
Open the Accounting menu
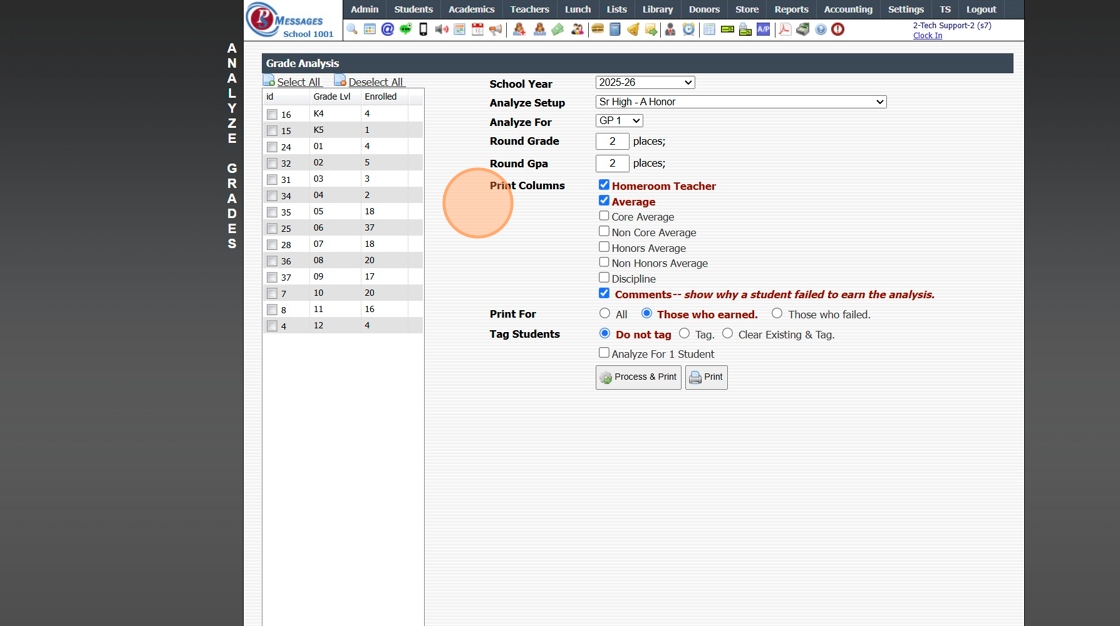pos(848,9)
